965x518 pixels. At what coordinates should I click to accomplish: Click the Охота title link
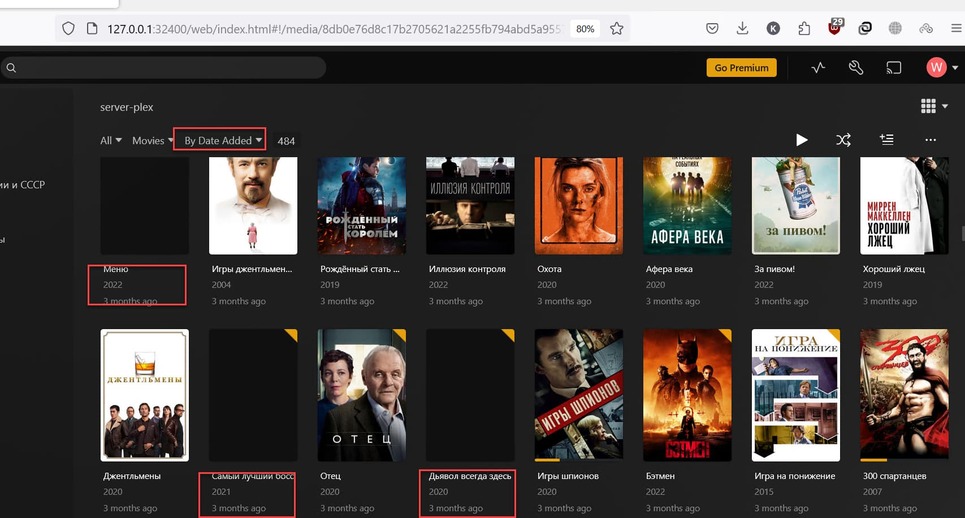pyautogui.click(x=549, y=269)
